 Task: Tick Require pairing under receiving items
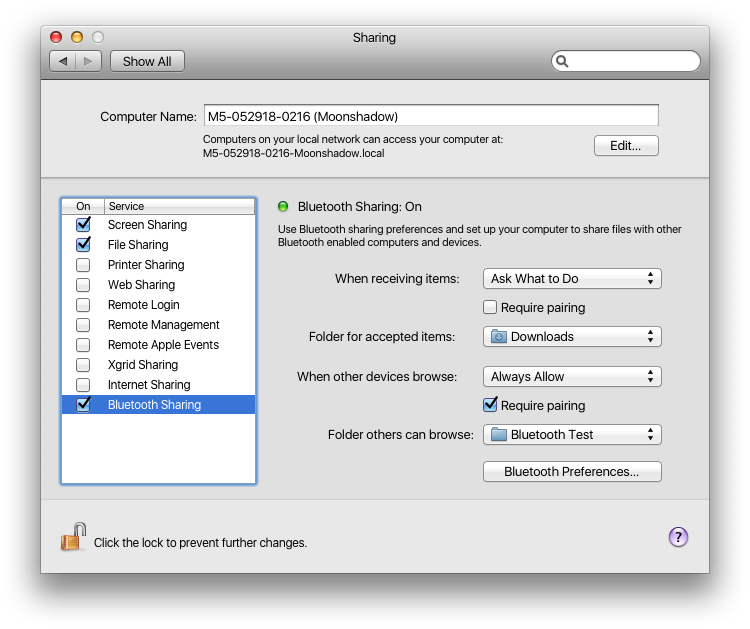point(490,307)
